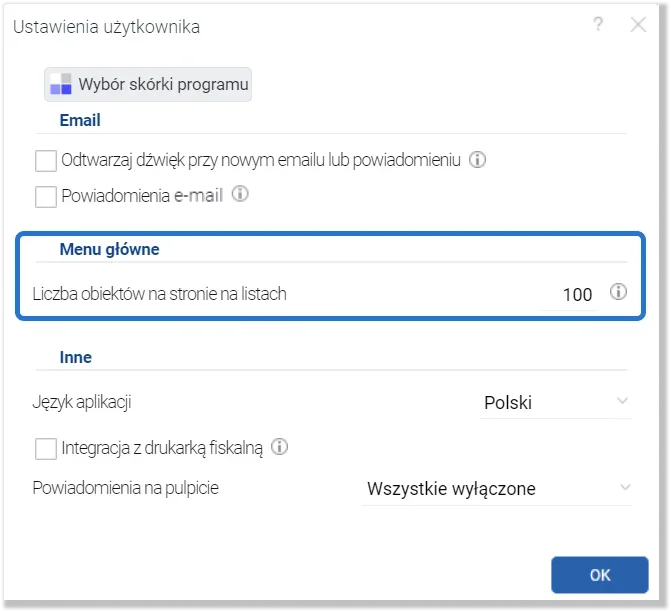Click the objects-per-page field showing 100

pyautogui.click(x=569, y=294)
